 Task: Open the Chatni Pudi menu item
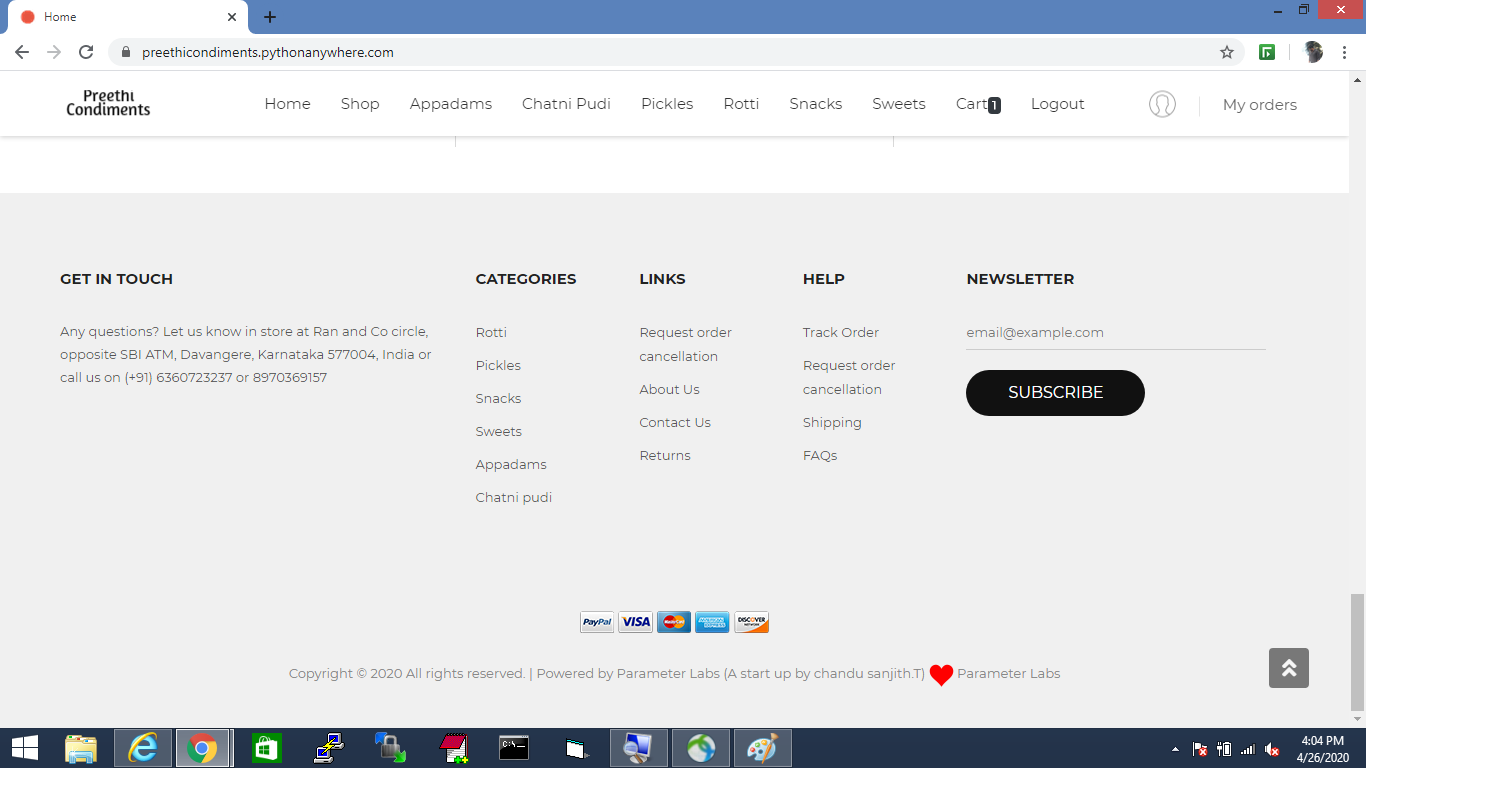point(566,103)
